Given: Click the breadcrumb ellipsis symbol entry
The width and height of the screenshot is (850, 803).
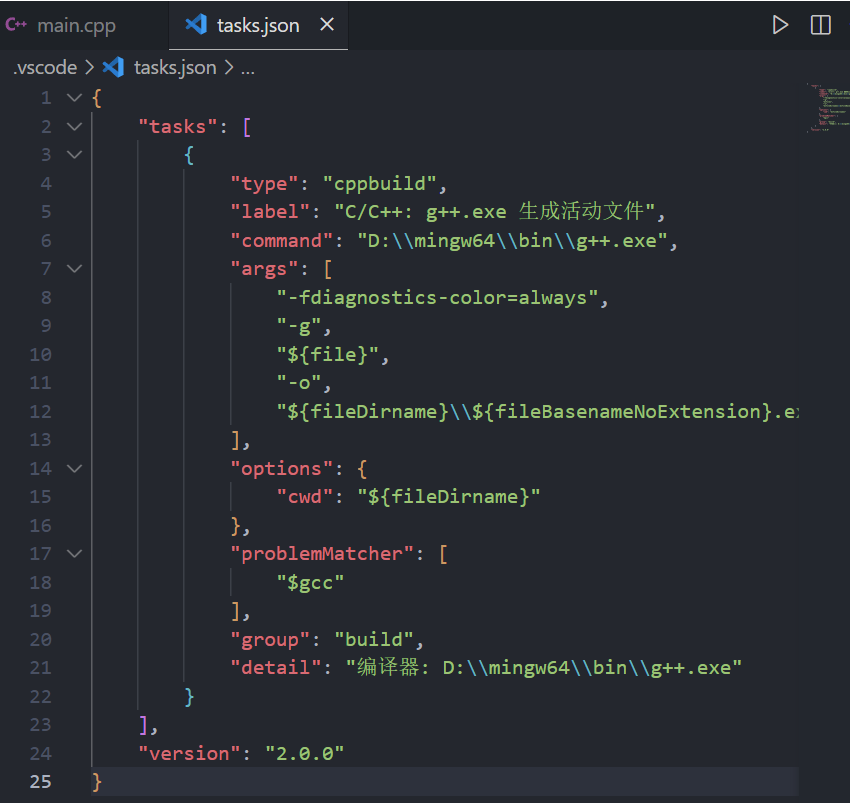Looking at the screenshot, I should 248,68.
